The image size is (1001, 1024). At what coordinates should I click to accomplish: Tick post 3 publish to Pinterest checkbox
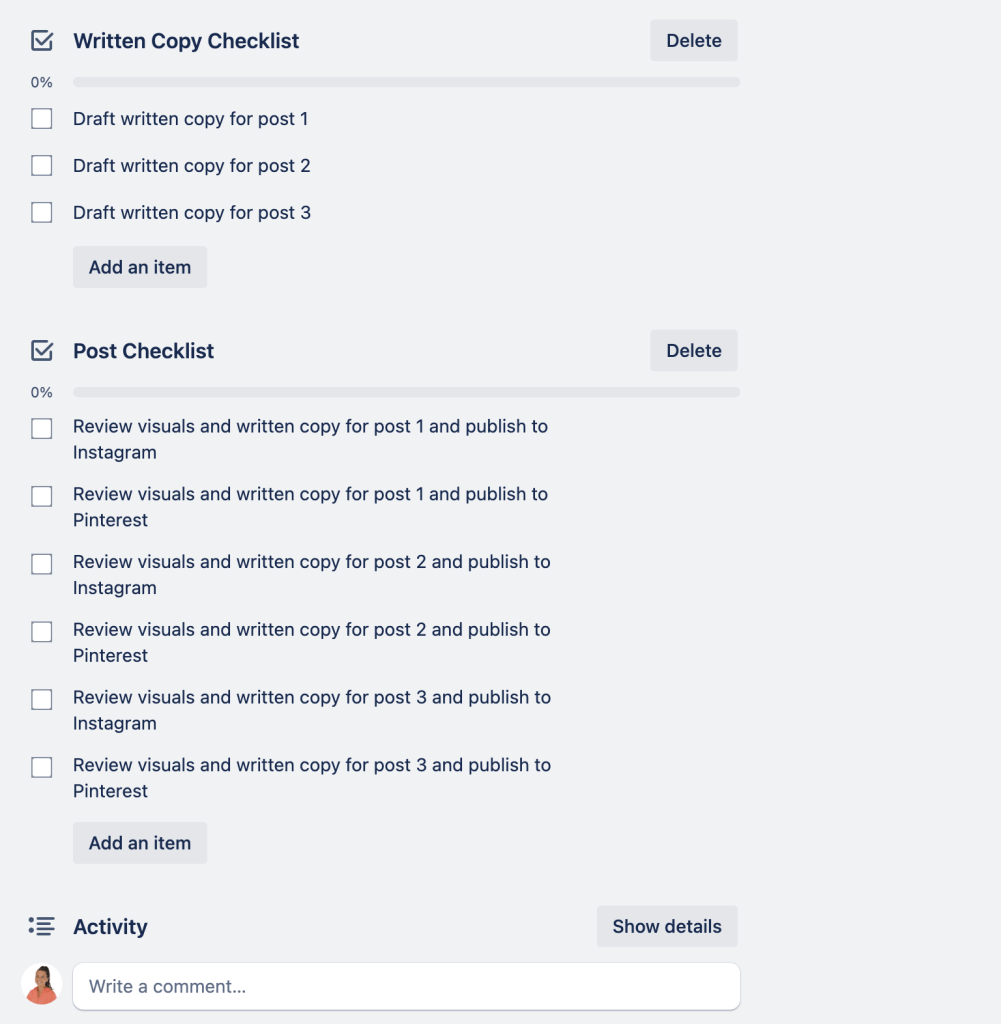tap(42, 768)
